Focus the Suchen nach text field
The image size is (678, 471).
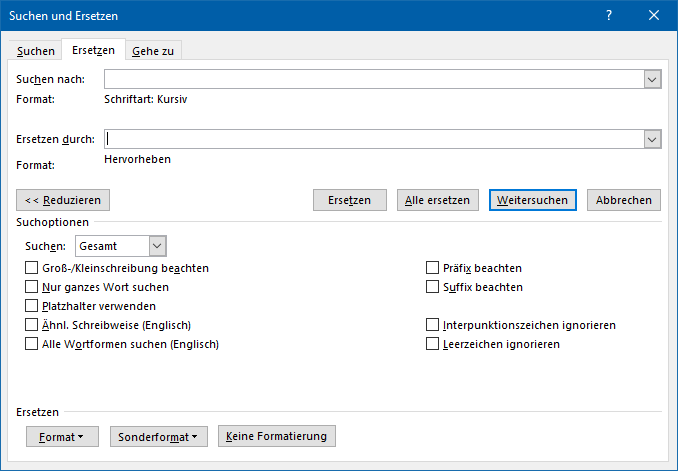pos(374,79)
